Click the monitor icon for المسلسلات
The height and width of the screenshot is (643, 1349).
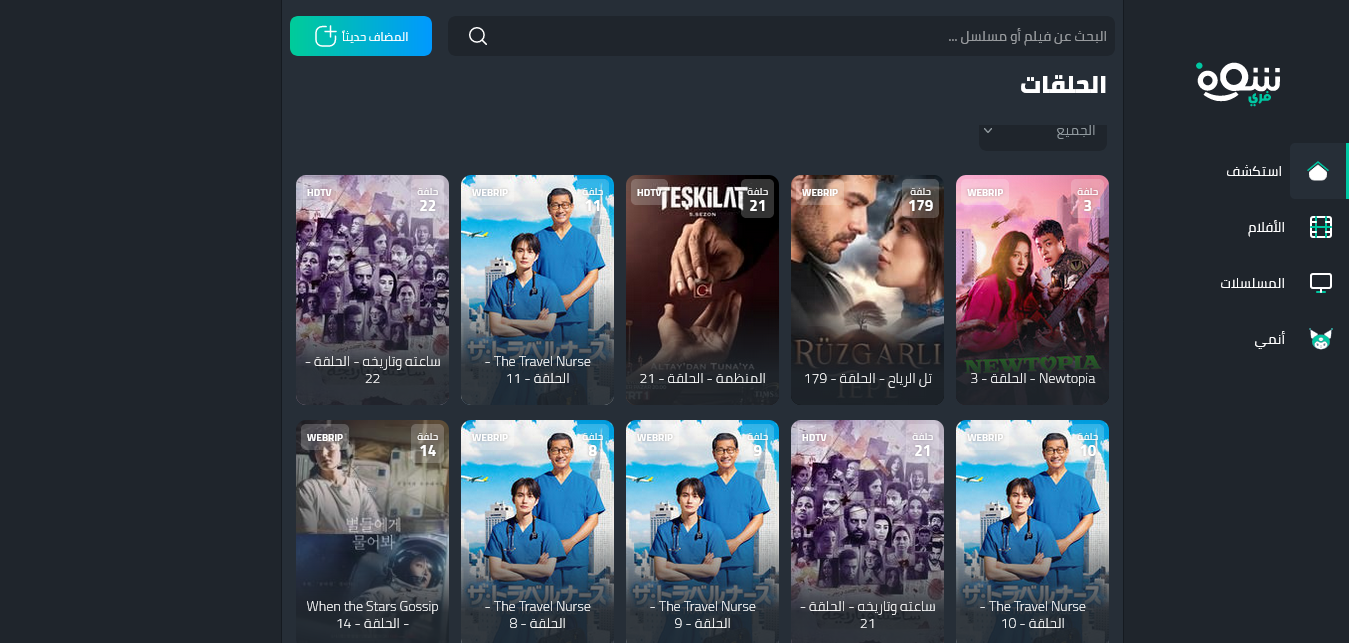pos(1321,283)
